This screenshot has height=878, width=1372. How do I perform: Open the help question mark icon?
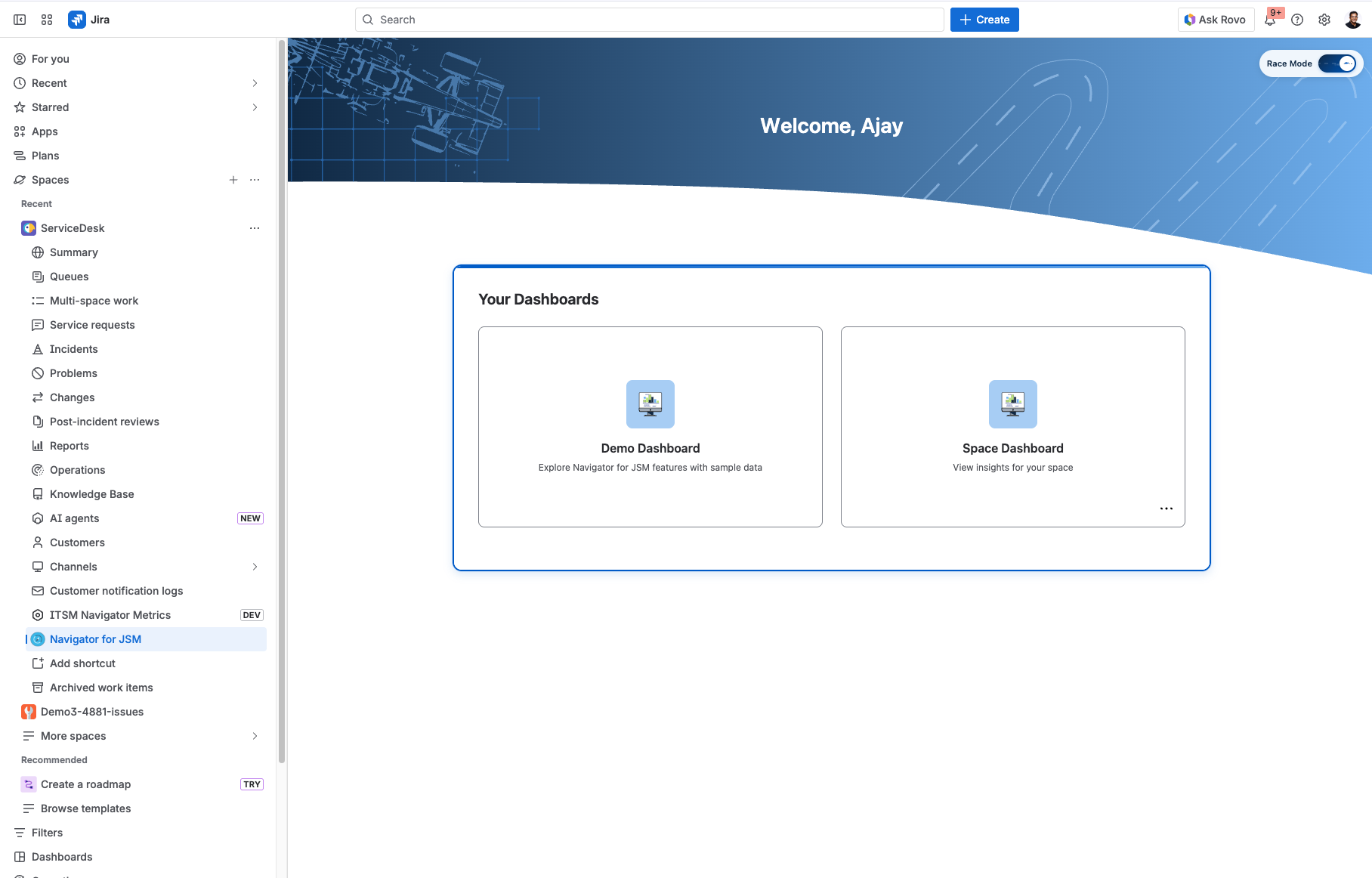pyautogui.click(x=1297, y=20)
